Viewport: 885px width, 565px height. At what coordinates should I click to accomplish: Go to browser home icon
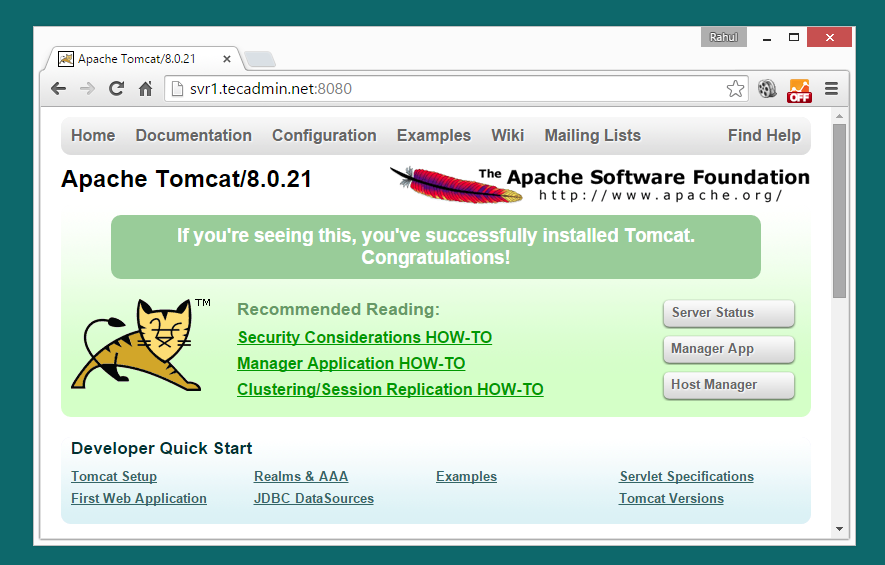point(145,89)
